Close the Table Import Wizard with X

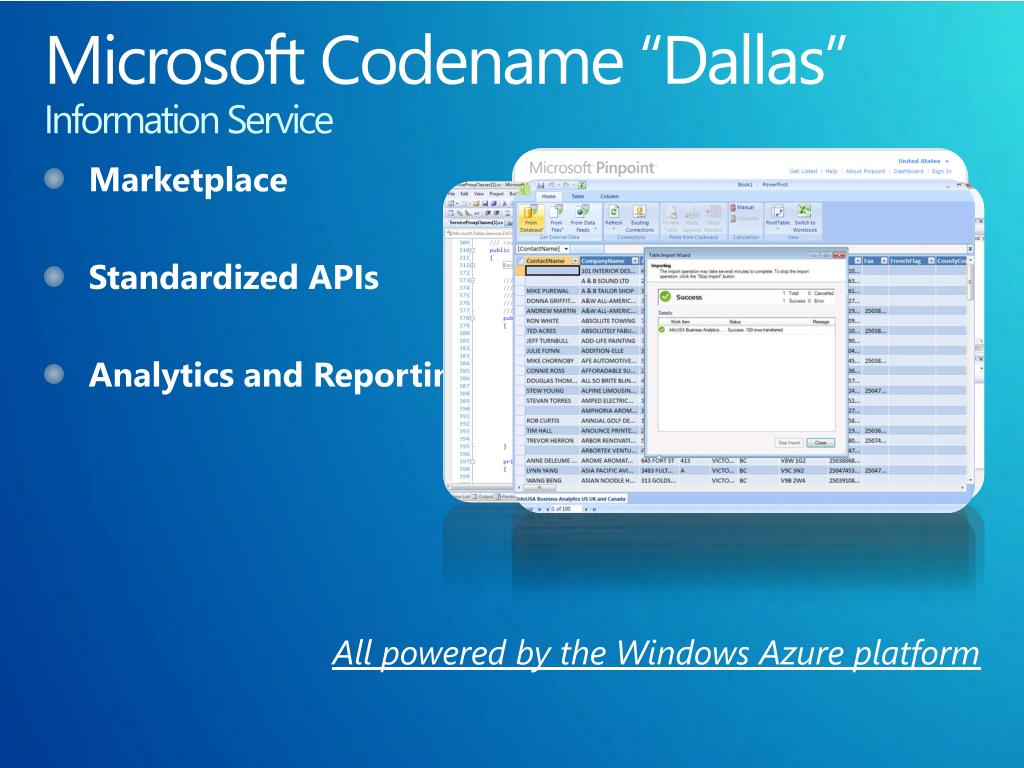(x=839, y=255)
